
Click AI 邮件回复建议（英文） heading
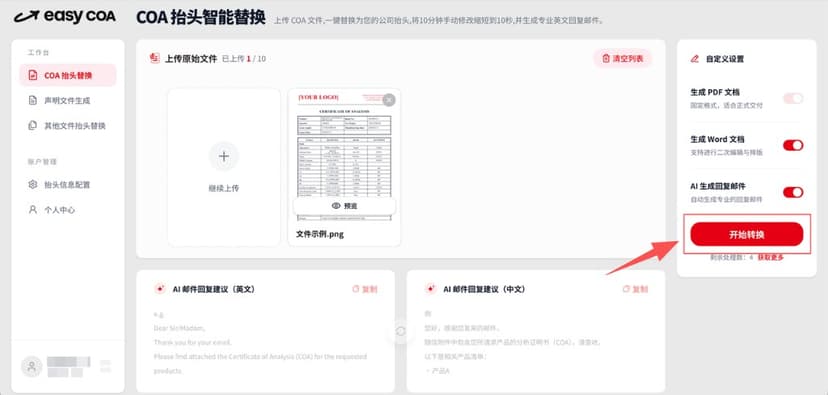[214, 289]
